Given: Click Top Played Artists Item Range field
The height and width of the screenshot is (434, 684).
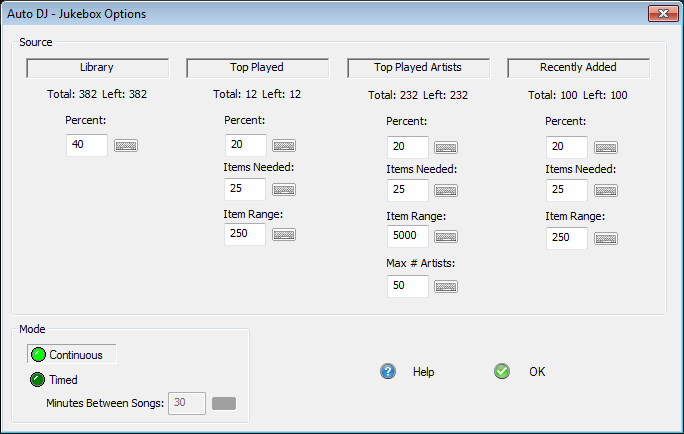Looking at the screenshot, I should pos(407,237).
